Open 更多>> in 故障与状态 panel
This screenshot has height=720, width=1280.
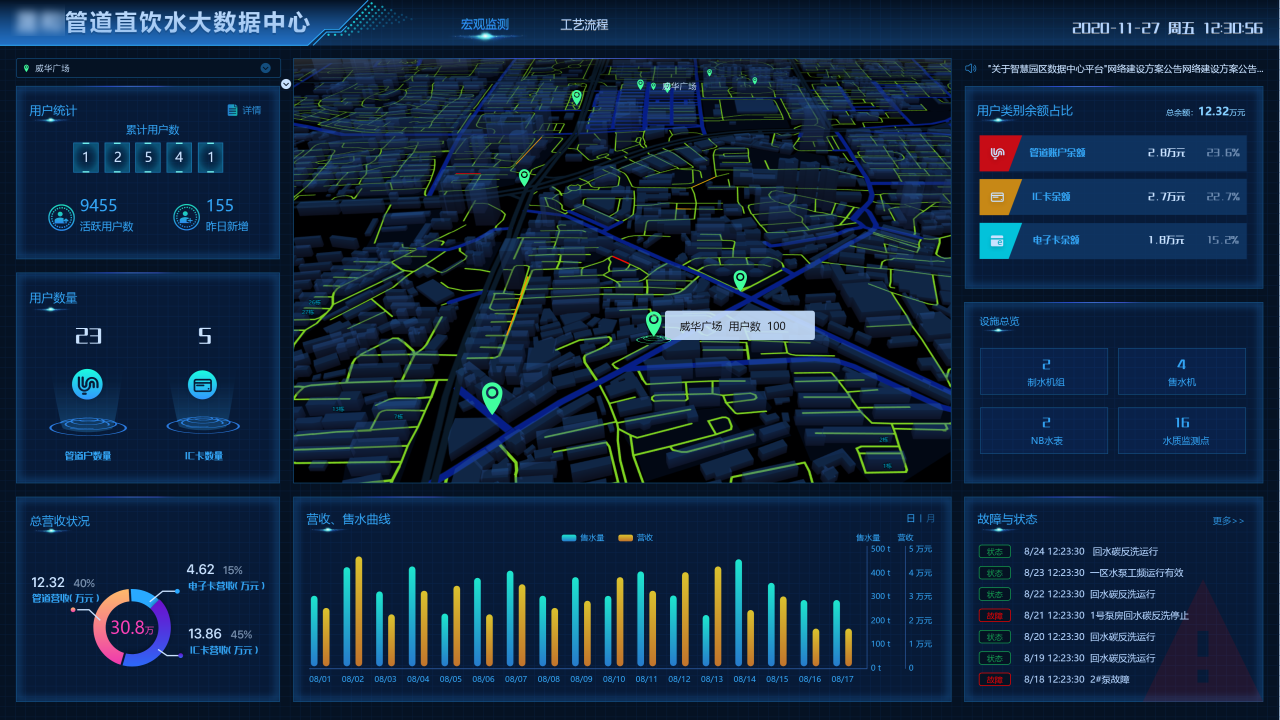(x=1229, y=521)
